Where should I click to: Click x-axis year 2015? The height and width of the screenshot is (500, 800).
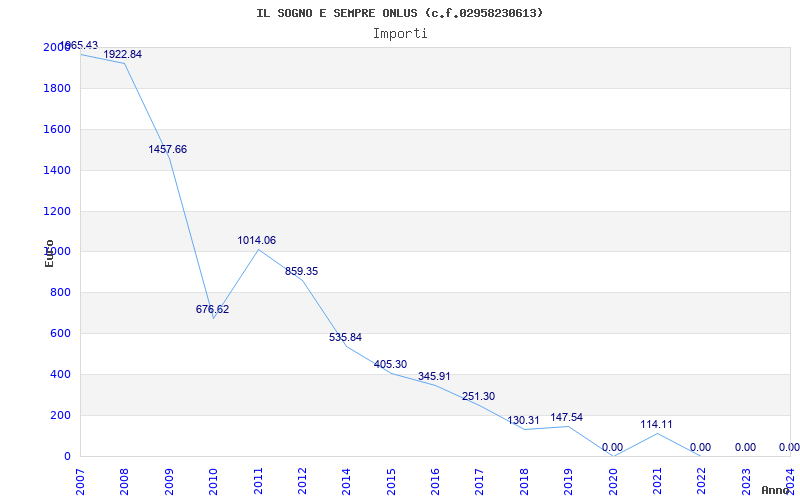(391, 482)
